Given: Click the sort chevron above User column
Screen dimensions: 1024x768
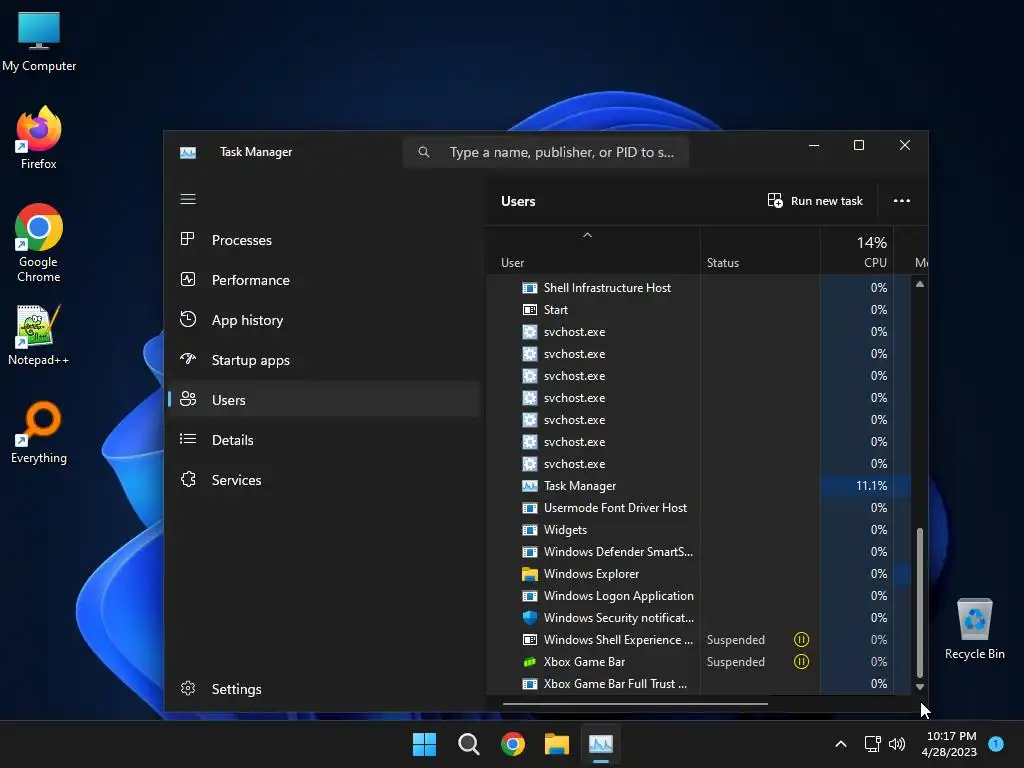Looking at the screenshot, I should 587,235.
